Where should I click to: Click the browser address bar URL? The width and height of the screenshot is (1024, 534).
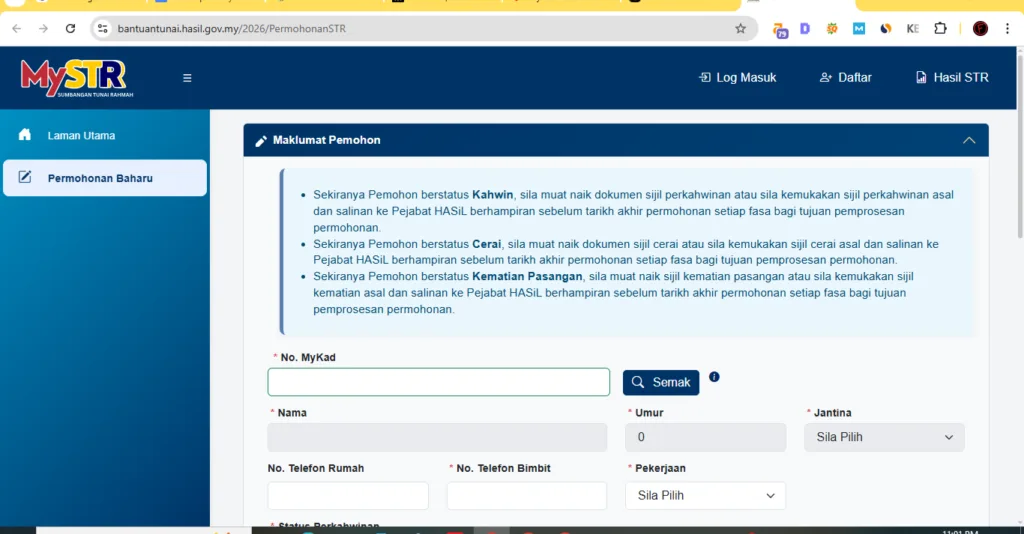(232, 29)
